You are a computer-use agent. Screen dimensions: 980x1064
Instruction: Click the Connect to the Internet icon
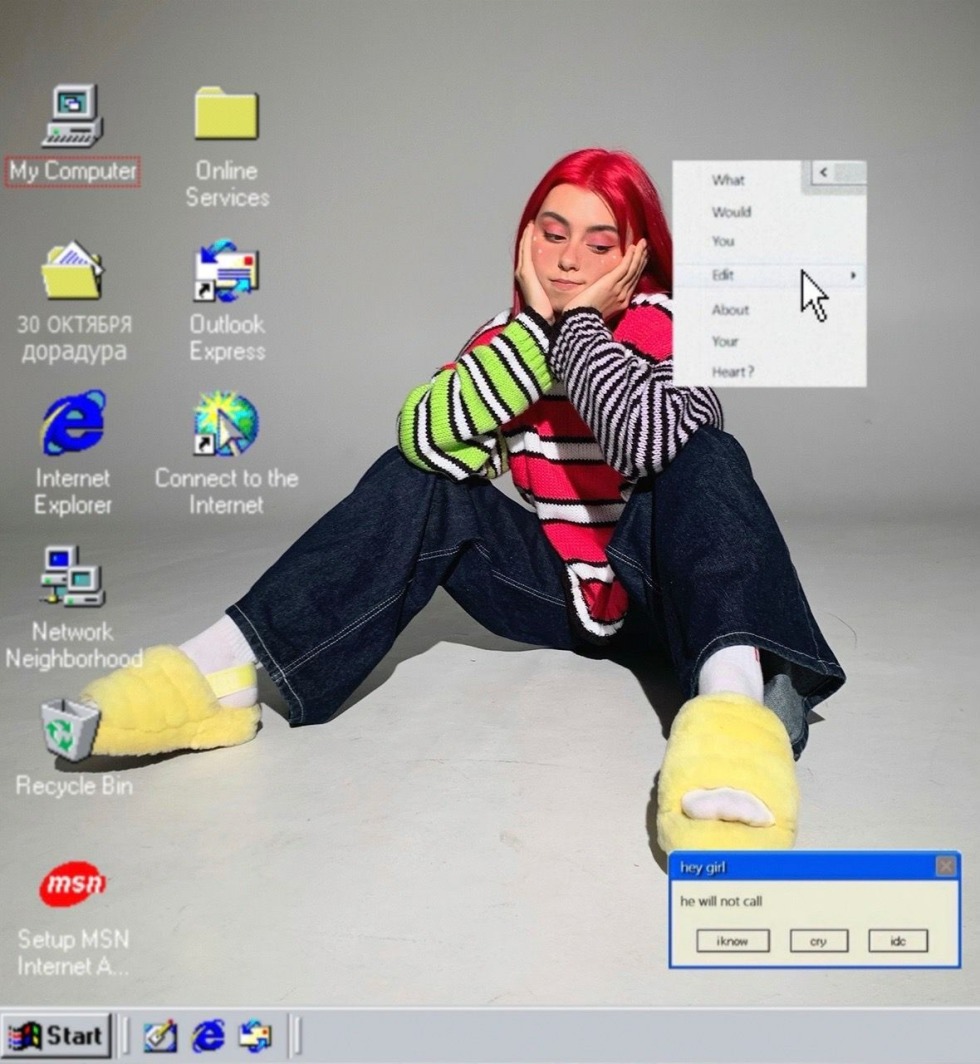click(x=226, y=423)
